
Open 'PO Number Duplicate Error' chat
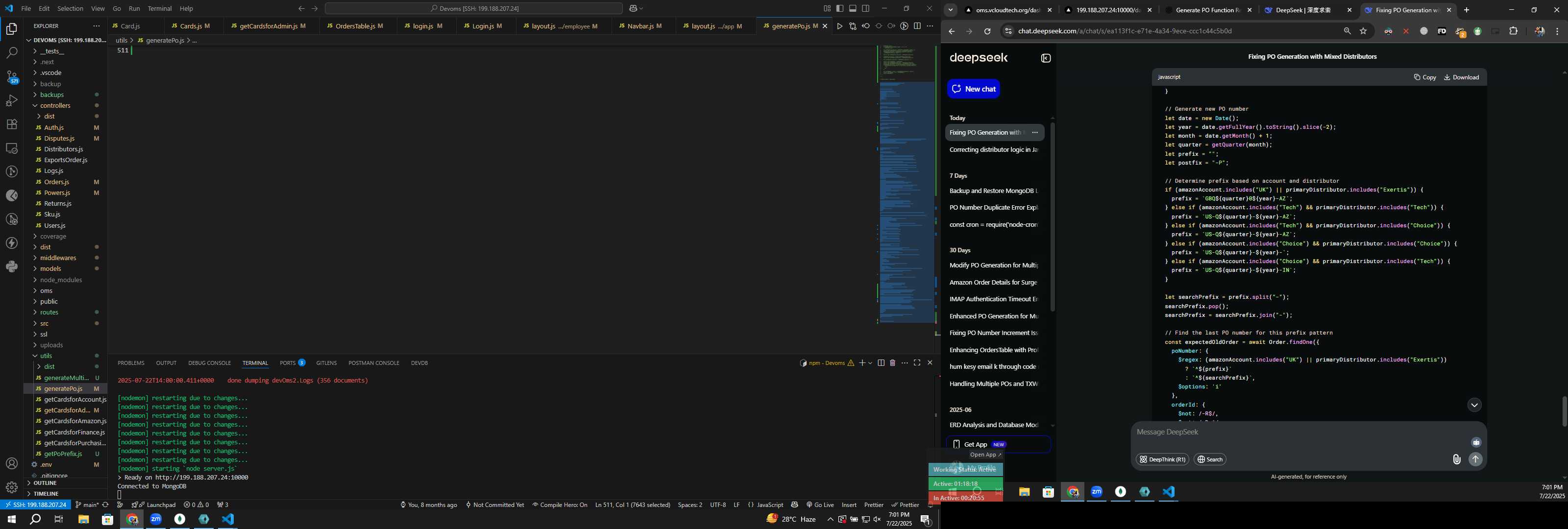tap(993, 208)
